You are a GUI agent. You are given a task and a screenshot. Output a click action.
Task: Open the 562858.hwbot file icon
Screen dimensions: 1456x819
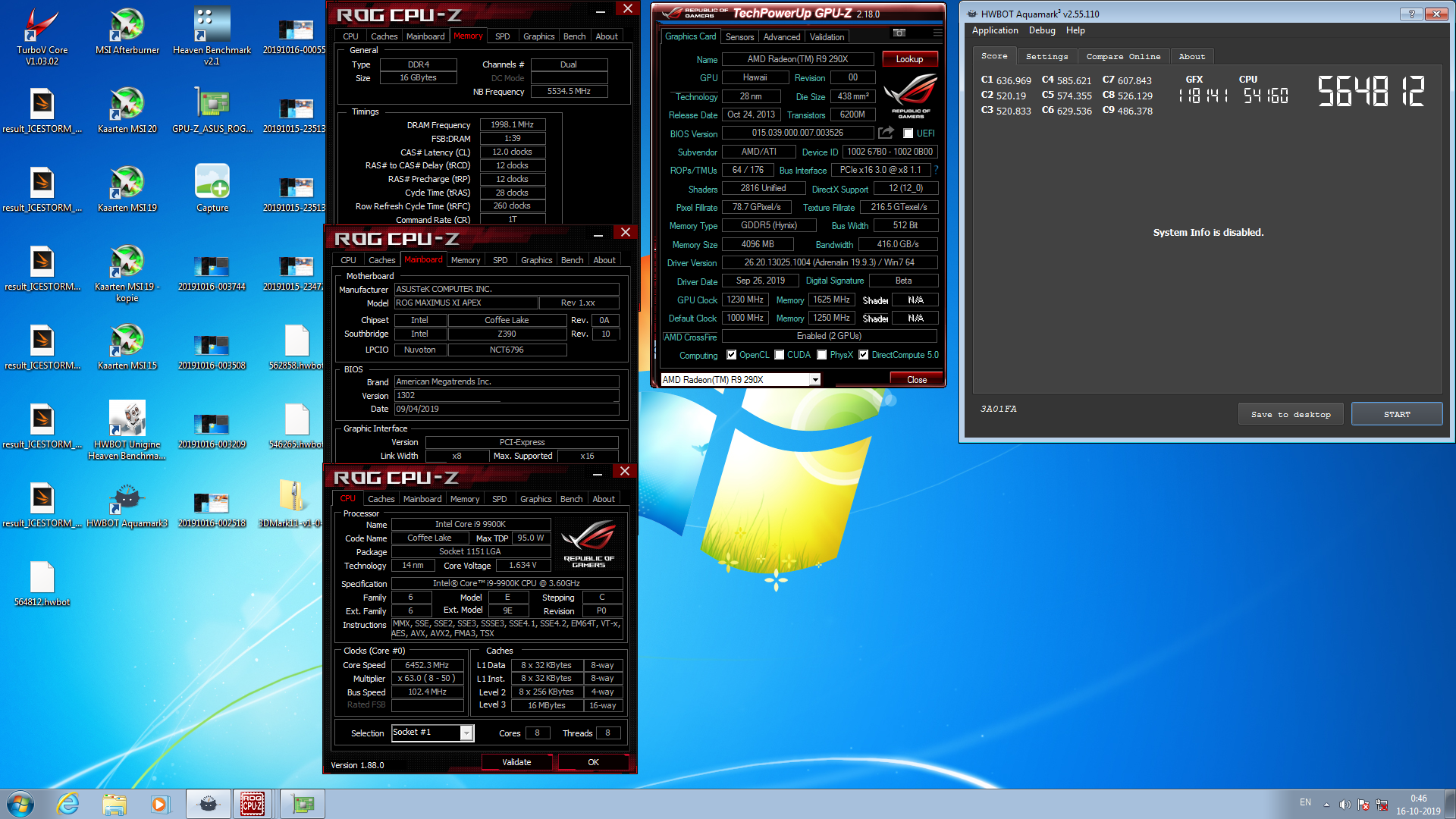297,347
